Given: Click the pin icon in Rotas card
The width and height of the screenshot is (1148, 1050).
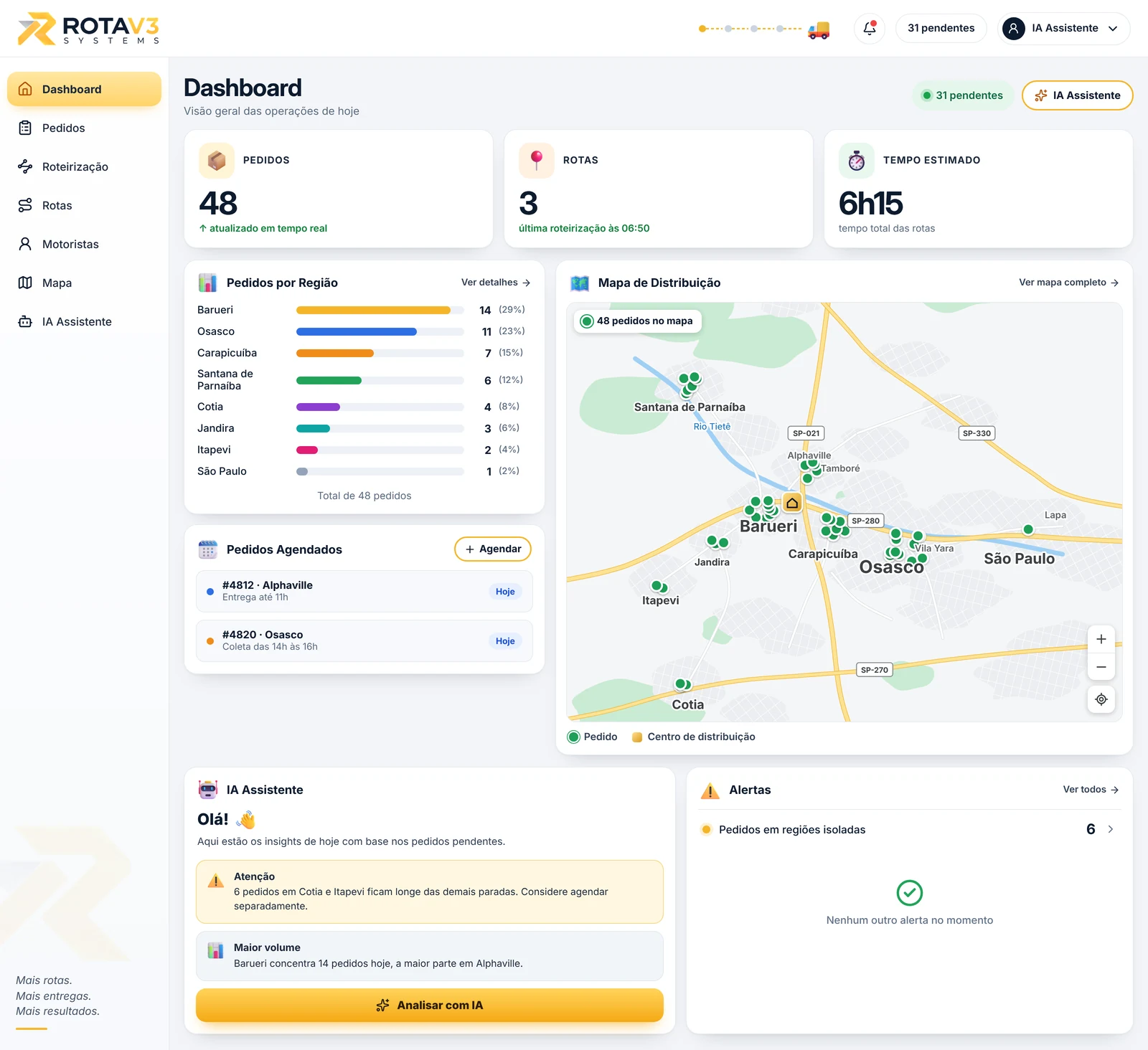Looking at the screenshot, I should point(537,161).
